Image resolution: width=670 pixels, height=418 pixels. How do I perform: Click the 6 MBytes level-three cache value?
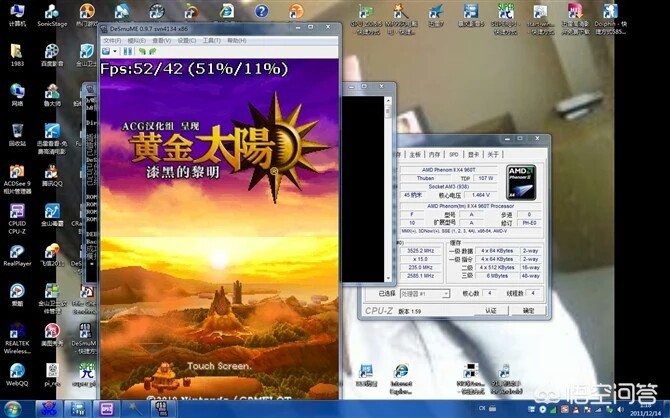pos(497,276)
